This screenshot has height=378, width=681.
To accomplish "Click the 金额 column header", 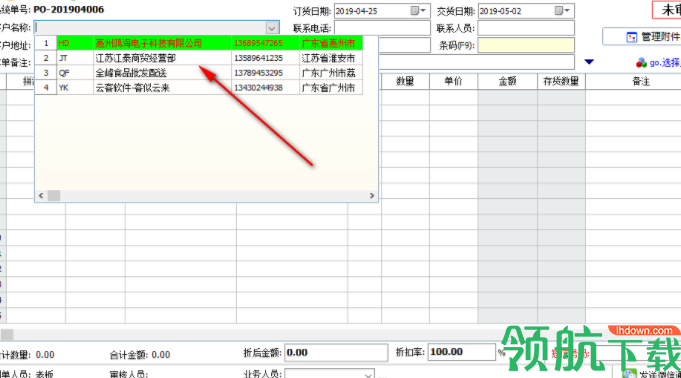I will click(x=507, y=81).
